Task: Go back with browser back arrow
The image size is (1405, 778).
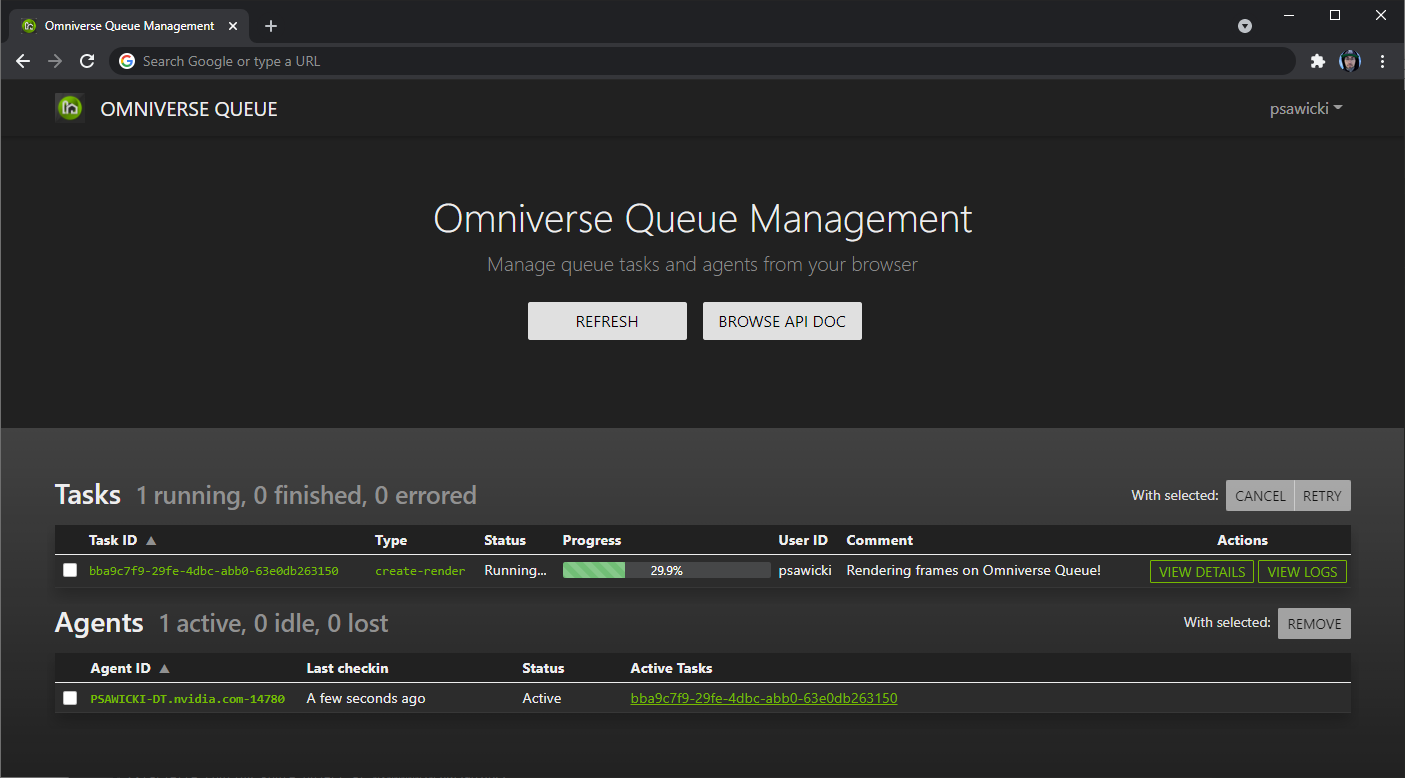Action: pyautogui.click(x=23, y=61)
